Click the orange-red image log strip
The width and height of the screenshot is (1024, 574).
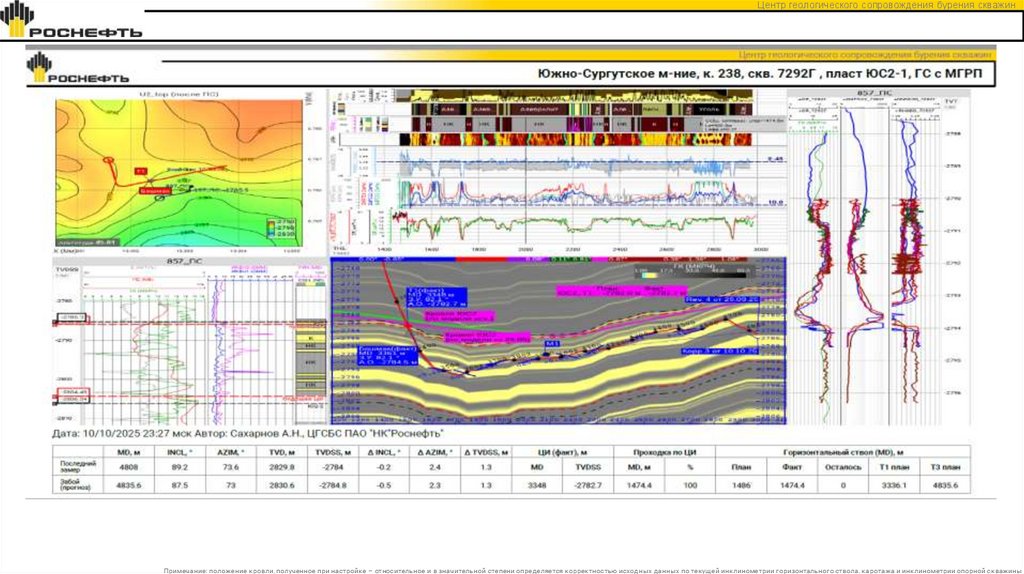(575, 139)
